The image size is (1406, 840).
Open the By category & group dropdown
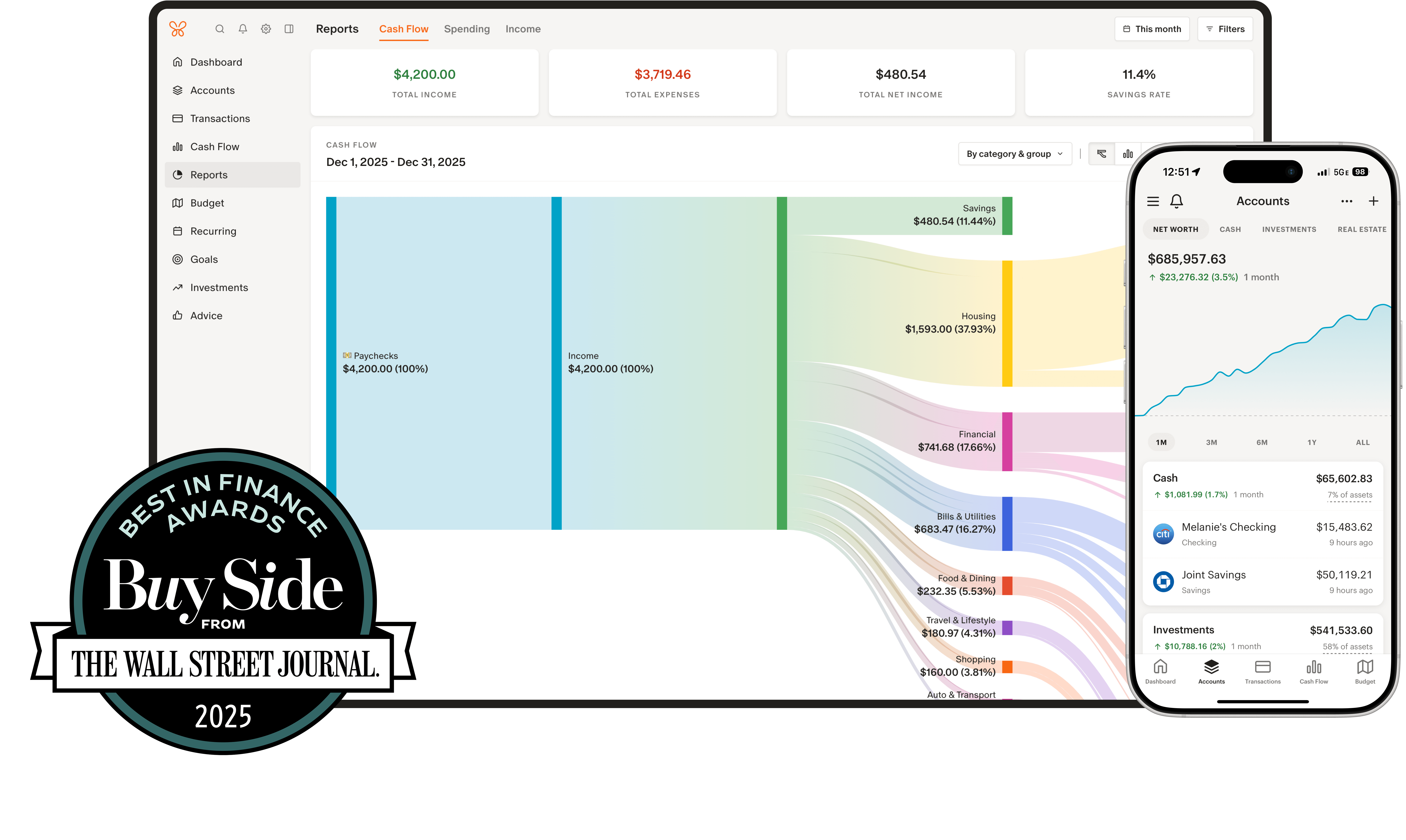click(1015, 154)
